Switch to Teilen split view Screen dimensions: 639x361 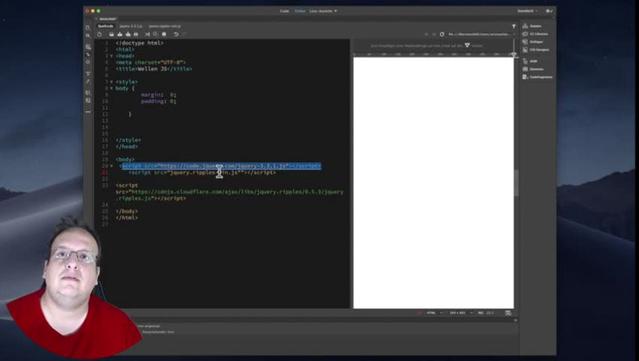pyautogui.click(x=300, y=11)
